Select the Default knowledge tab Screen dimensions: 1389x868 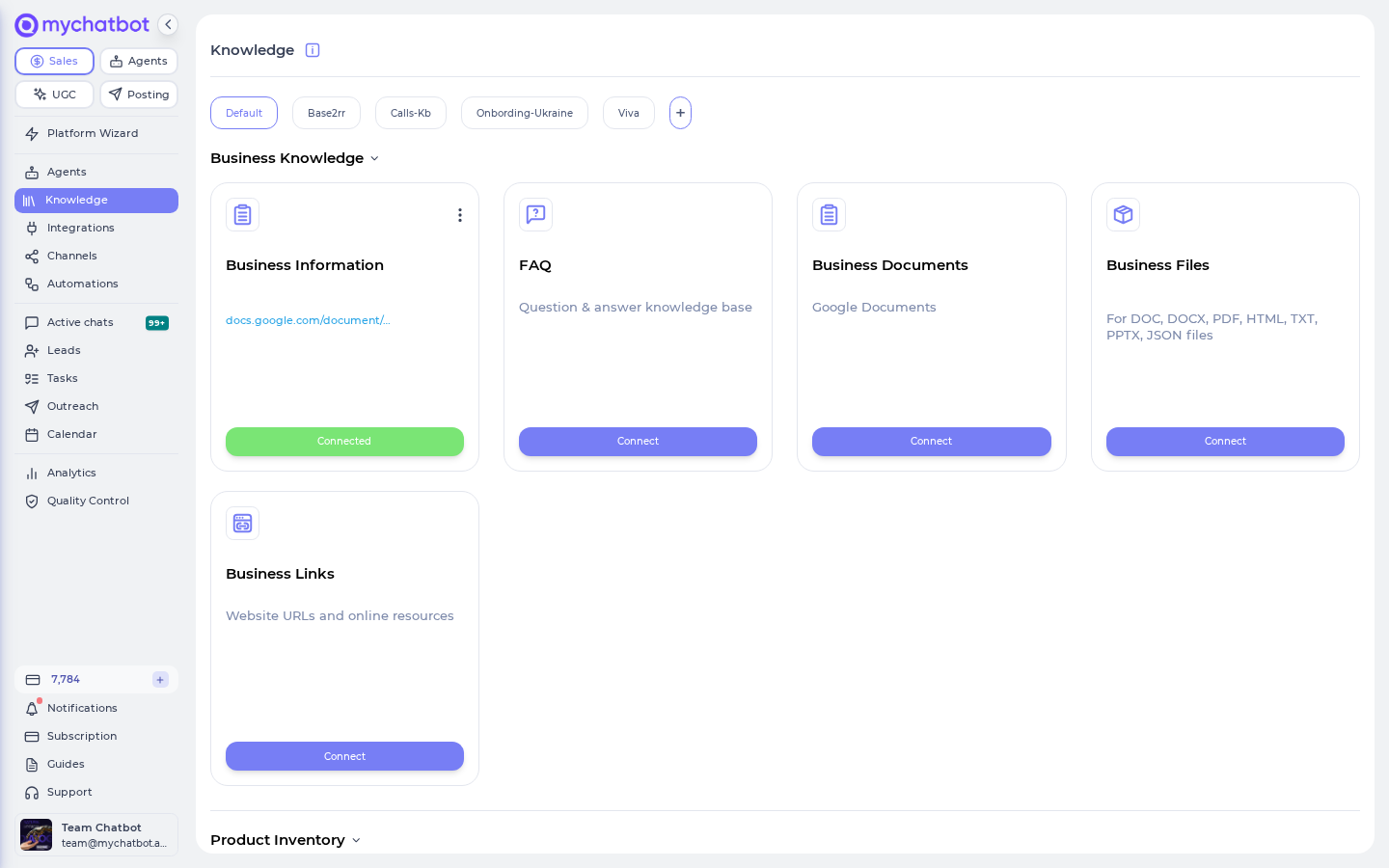(x=244, y=113)
